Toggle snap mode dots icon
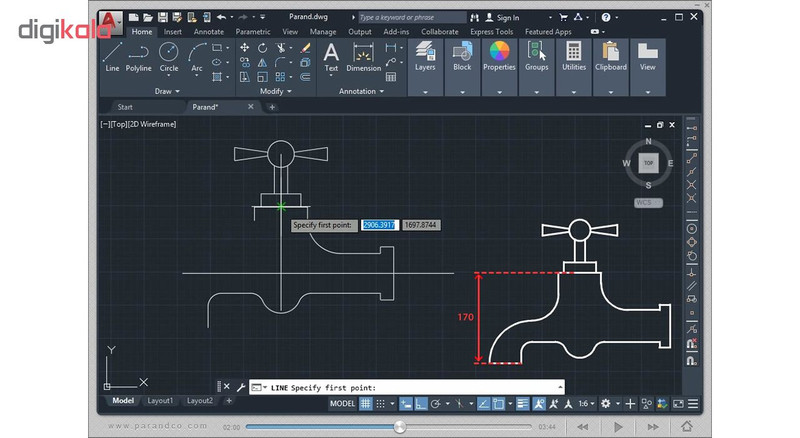 click(381, 404)
